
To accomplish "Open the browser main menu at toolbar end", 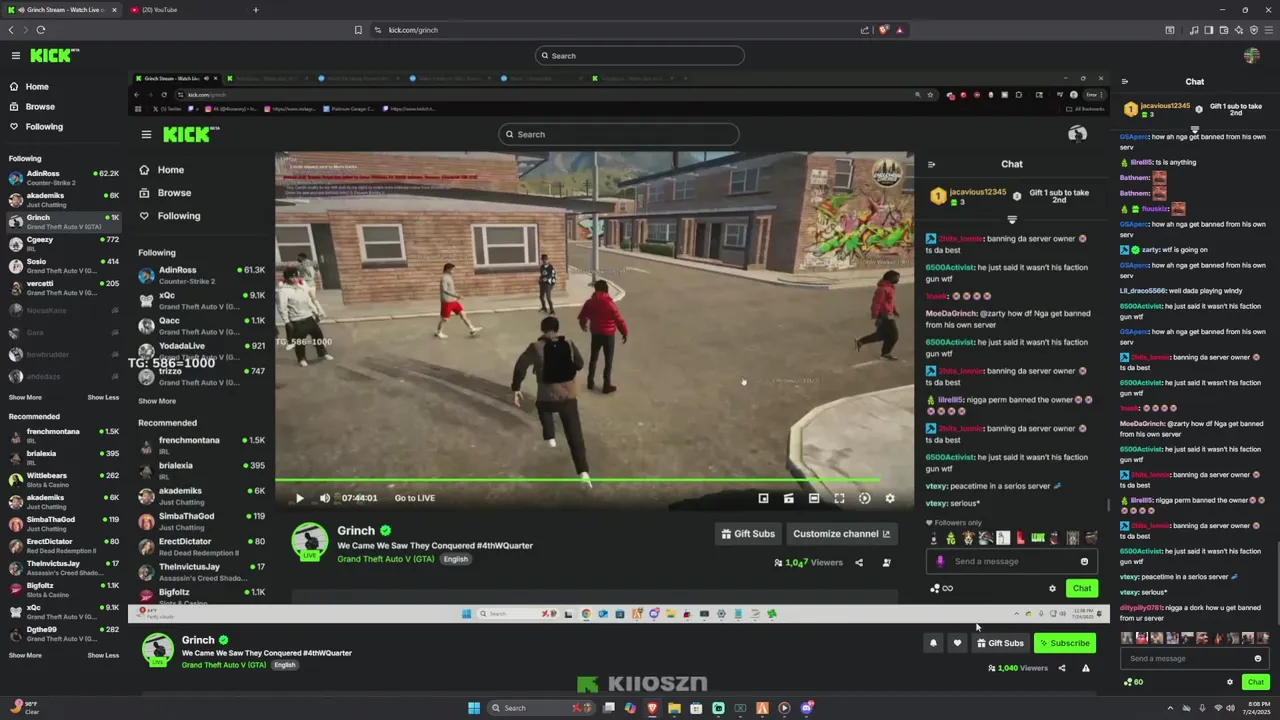I will click(1268, 30).
